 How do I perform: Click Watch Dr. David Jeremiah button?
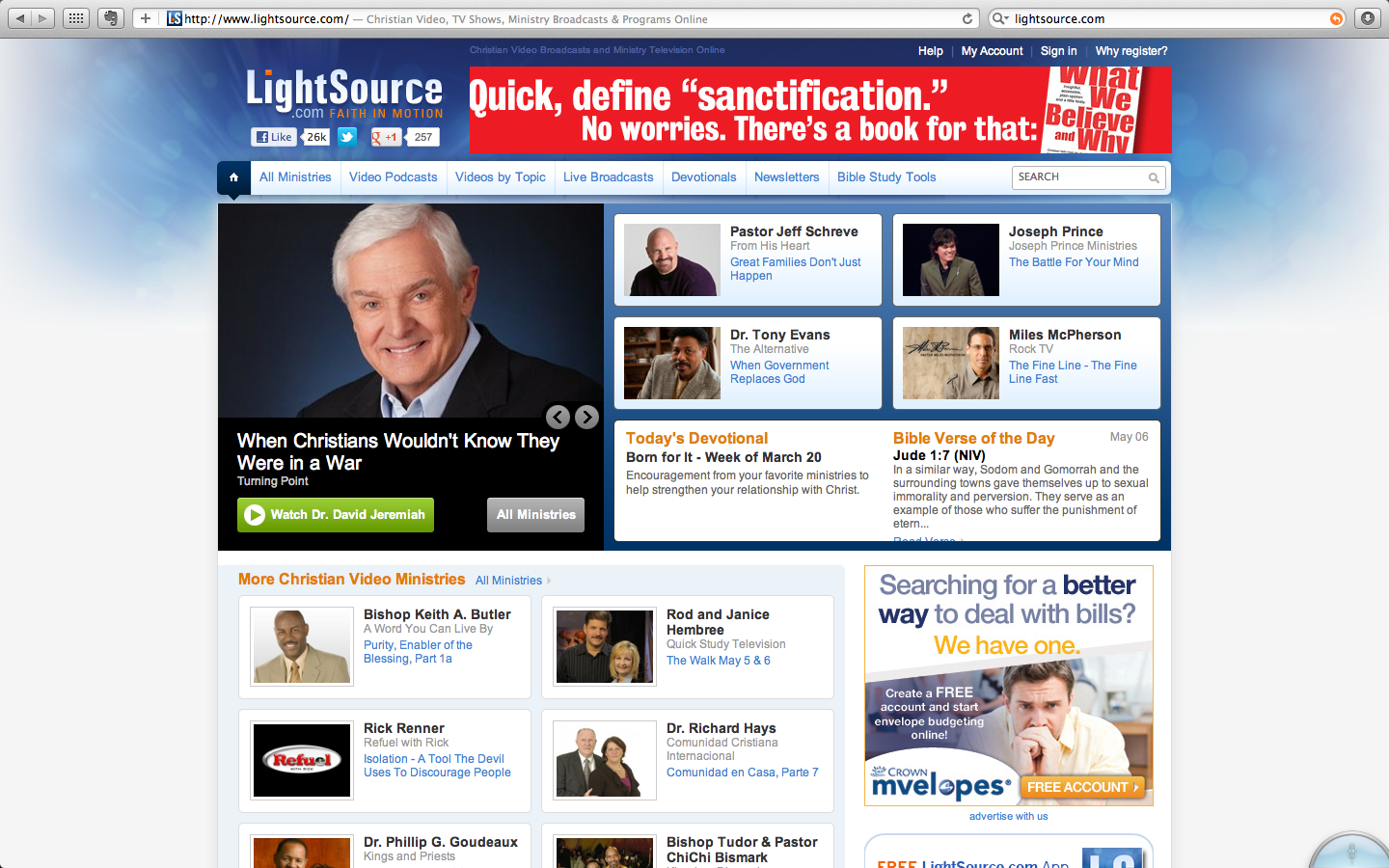pyautogui.click(x=336, y=515)
